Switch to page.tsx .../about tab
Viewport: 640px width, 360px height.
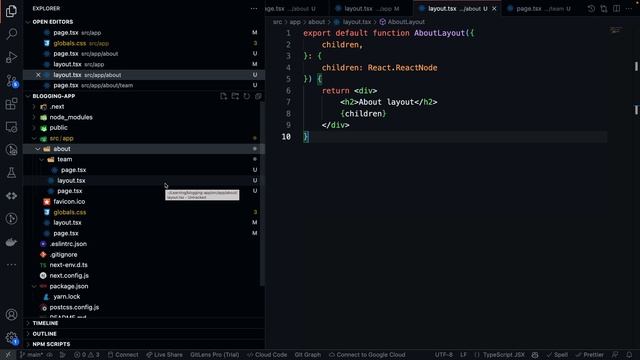(297, 9)
